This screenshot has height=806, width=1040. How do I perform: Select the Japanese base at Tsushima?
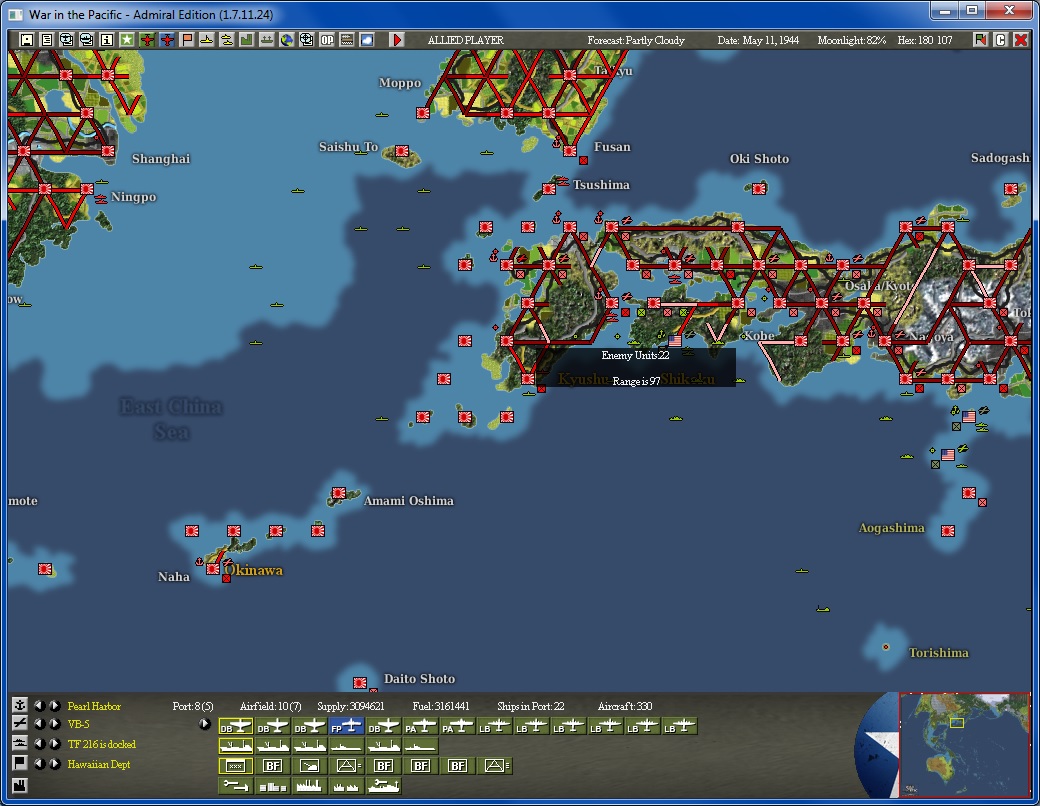pos(549,189)
